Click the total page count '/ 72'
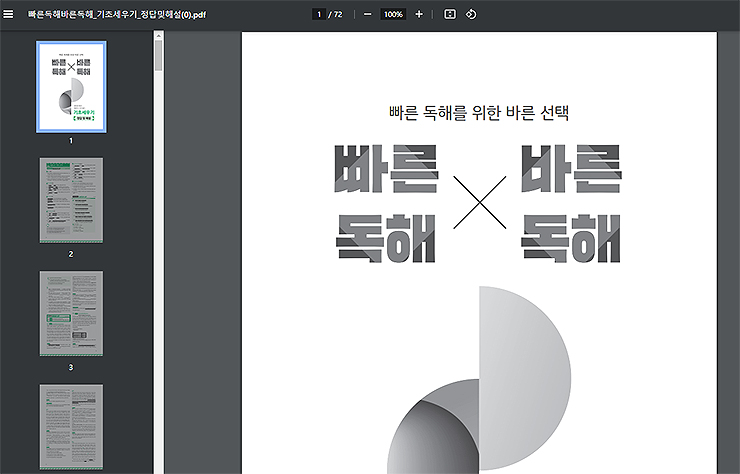This screenshot has height=474, width=740. pos(336,14)
